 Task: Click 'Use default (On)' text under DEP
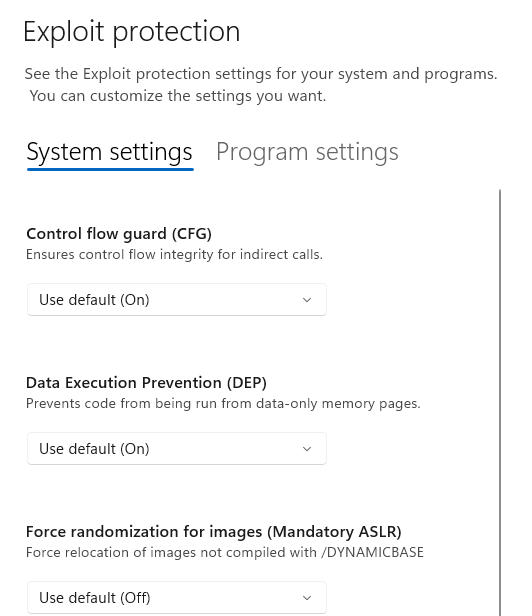pyautogui.click(x=94, y=449)
